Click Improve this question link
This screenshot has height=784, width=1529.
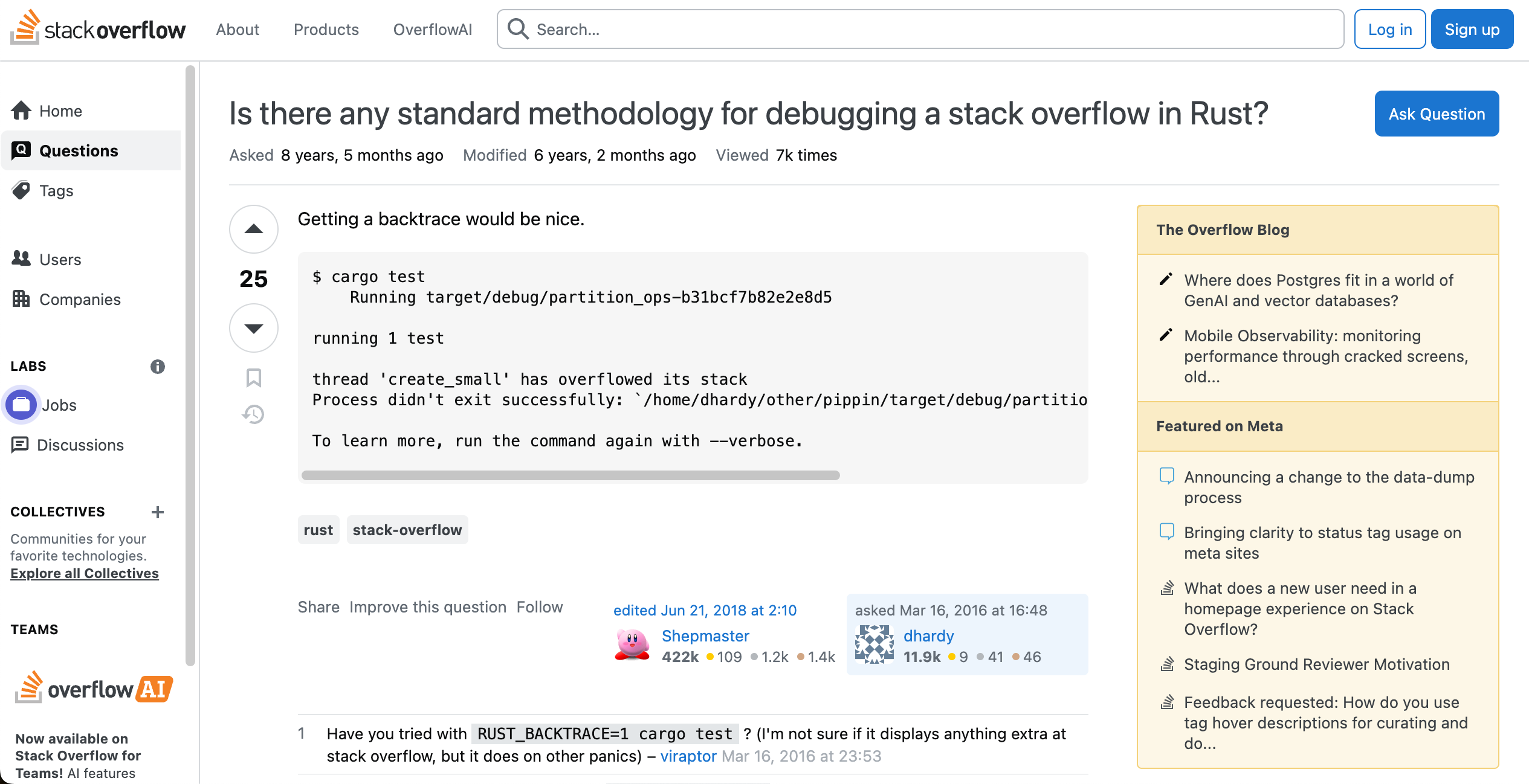[428, 607]
